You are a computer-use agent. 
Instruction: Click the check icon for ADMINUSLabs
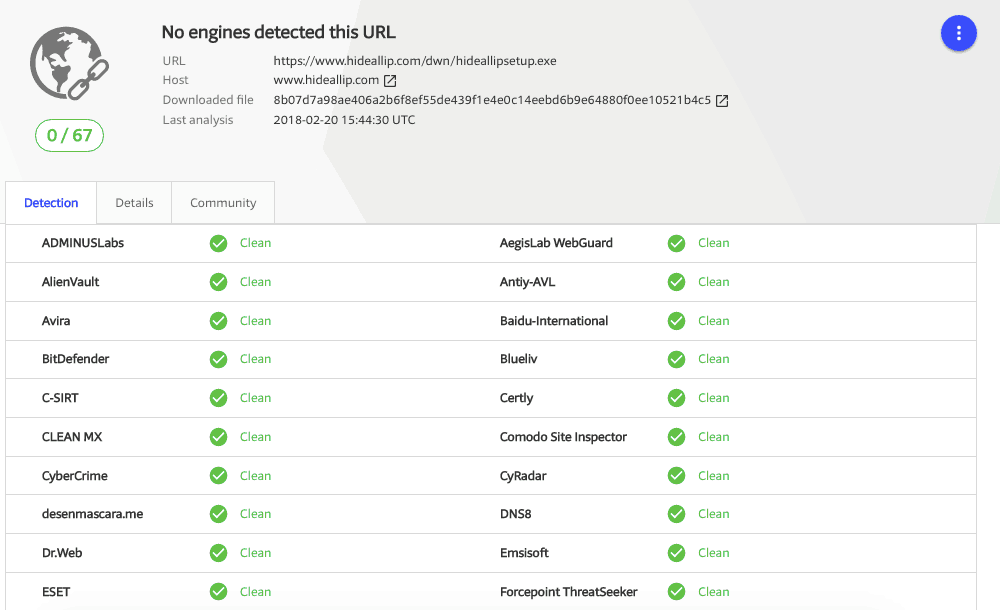[x=219, y=243]
